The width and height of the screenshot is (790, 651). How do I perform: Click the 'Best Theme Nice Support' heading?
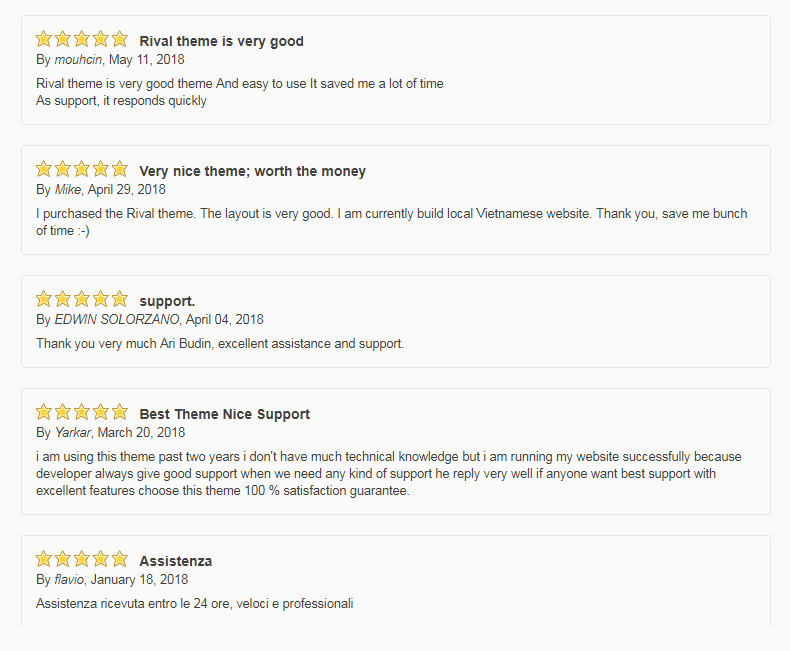224,414
